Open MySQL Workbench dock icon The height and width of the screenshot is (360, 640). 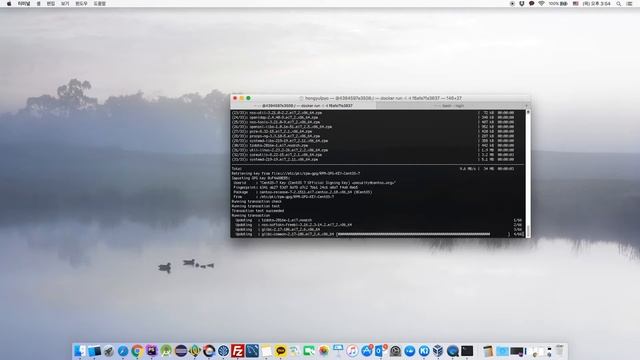[252, 351]
